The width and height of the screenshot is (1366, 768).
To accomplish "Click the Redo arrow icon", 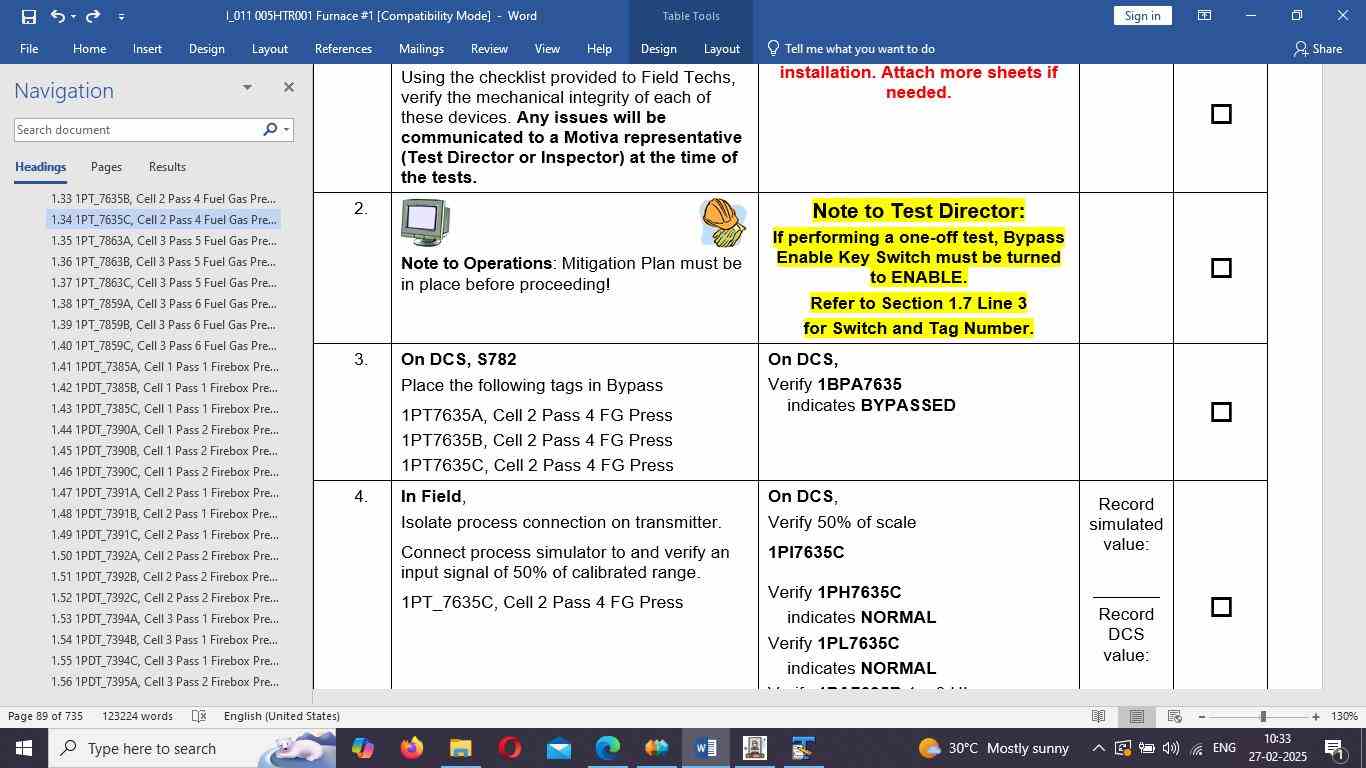I will click(93, 16).
